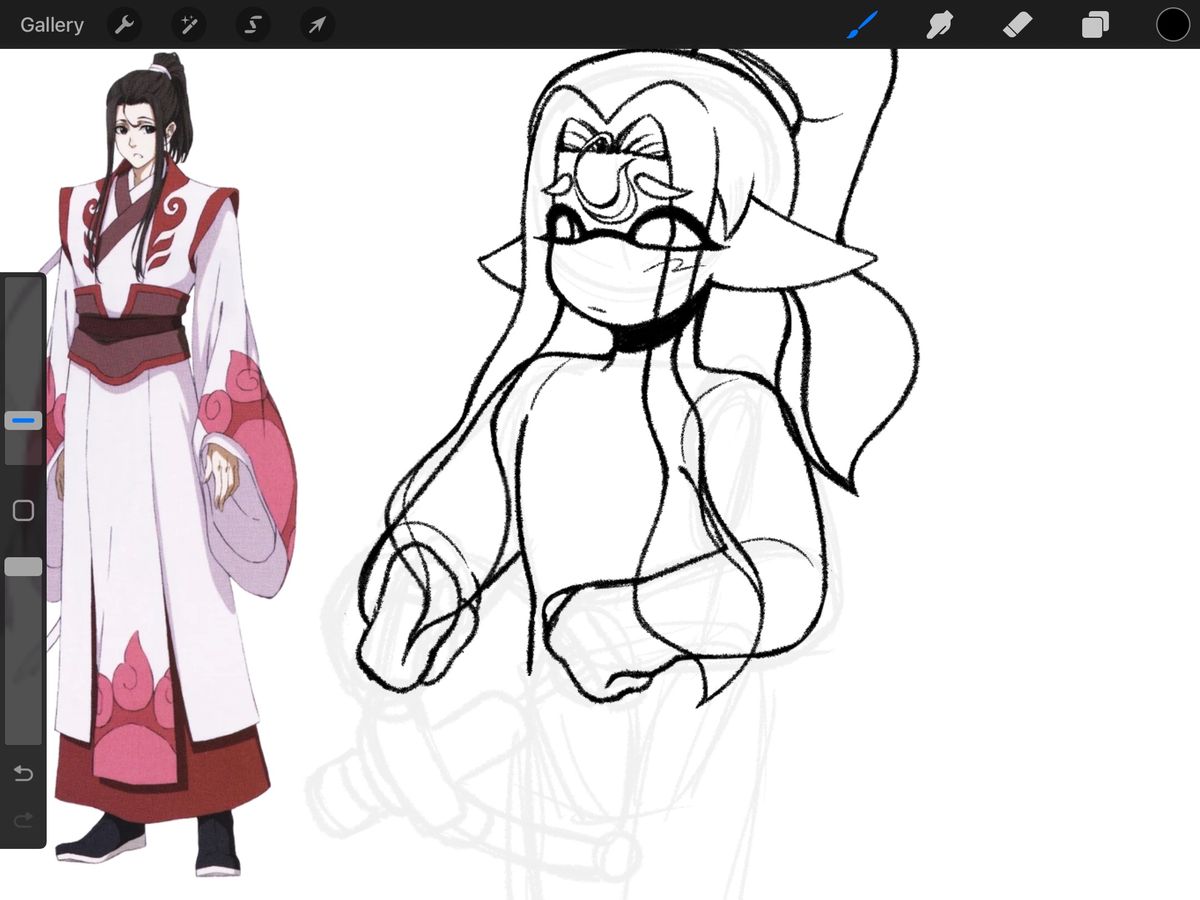Image resolution: width=1200 pixels, height=900 pixels.
Task: Click the brush size slider handle
Action: click(x=23, y=421)
